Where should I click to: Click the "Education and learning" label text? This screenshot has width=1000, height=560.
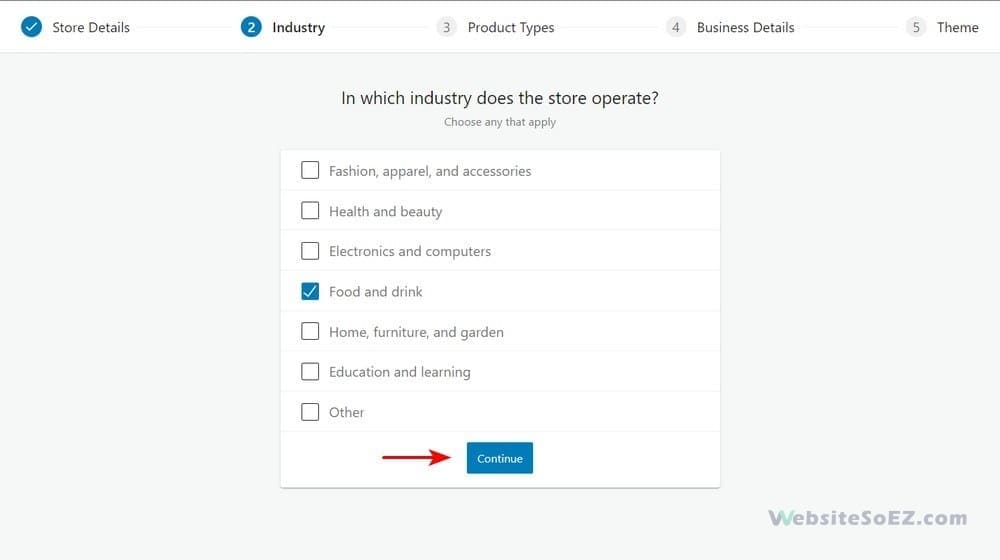[x=400, y=372]
